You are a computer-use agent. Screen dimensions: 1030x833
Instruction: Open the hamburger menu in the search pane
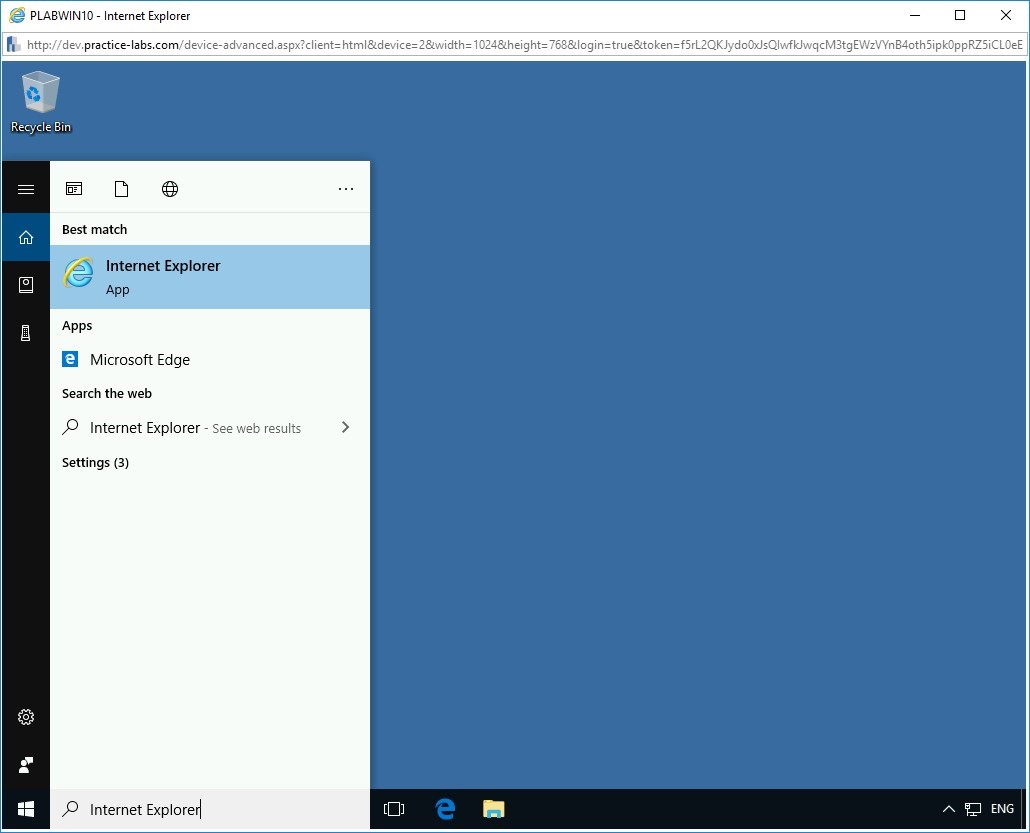25,187
